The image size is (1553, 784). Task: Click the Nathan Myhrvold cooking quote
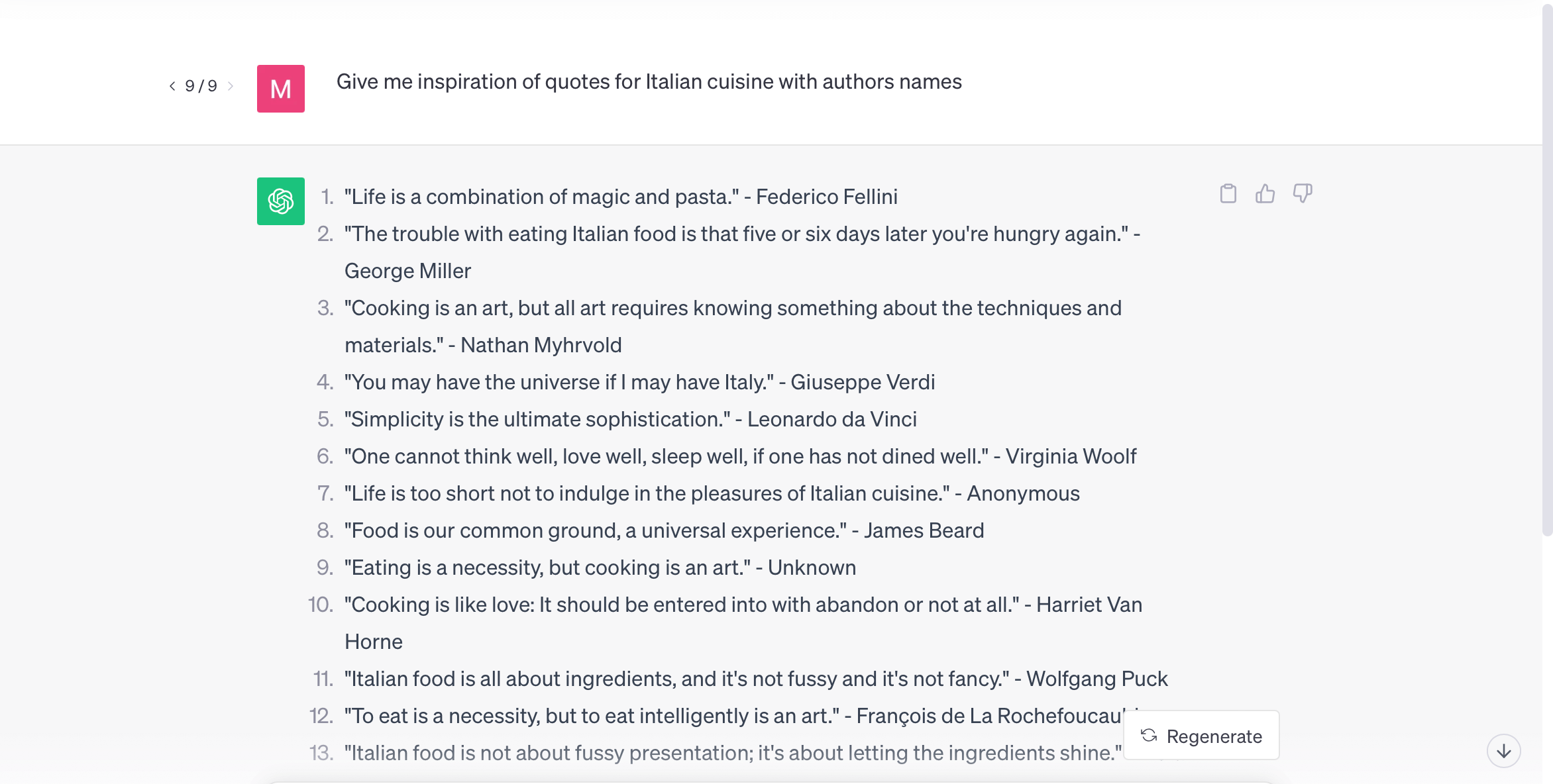(733, 309)
